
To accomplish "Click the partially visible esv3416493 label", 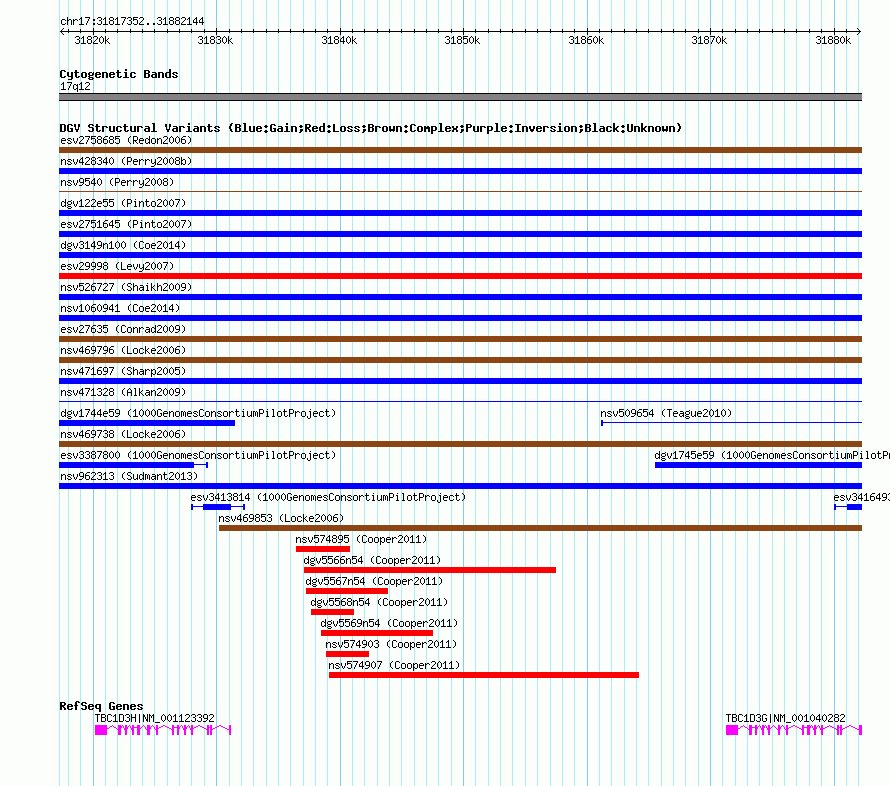I will pos(862,497).
